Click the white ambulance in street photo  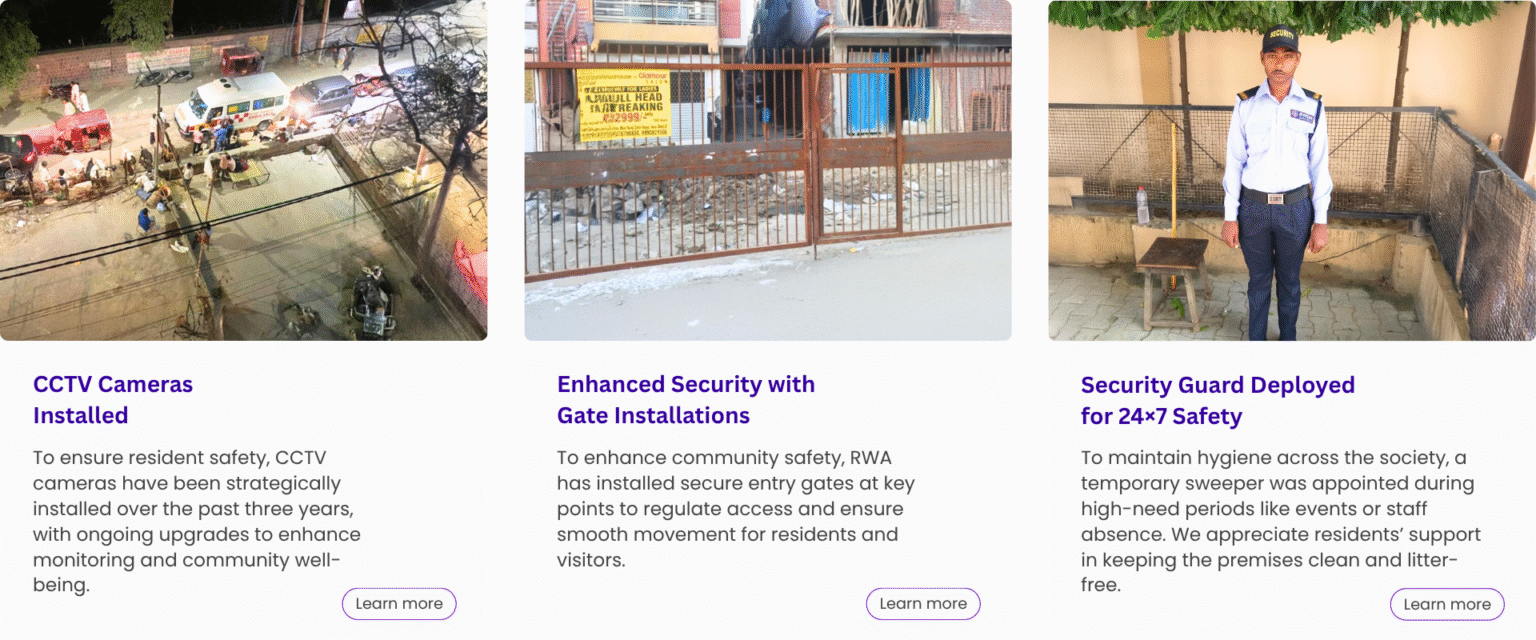(232, 102)
